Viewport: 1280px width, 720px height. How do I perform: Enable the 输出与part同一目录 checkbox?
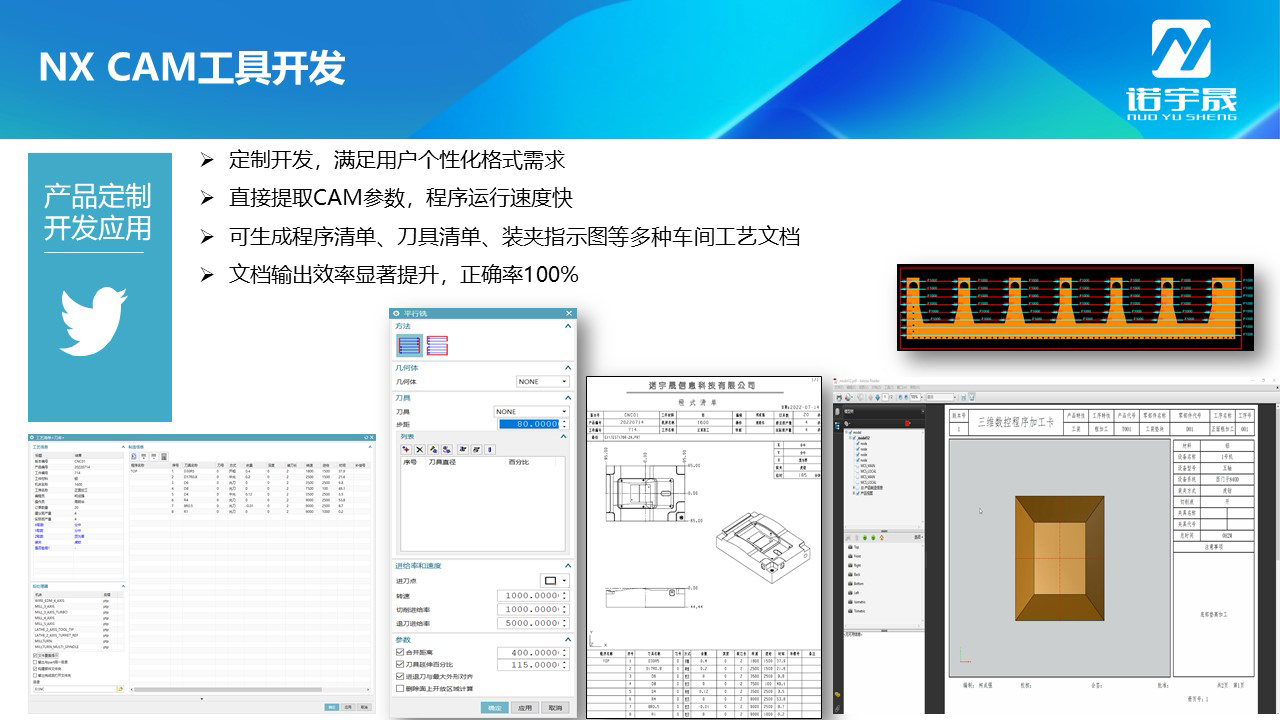pyautogui.click(x=37, y=663)
